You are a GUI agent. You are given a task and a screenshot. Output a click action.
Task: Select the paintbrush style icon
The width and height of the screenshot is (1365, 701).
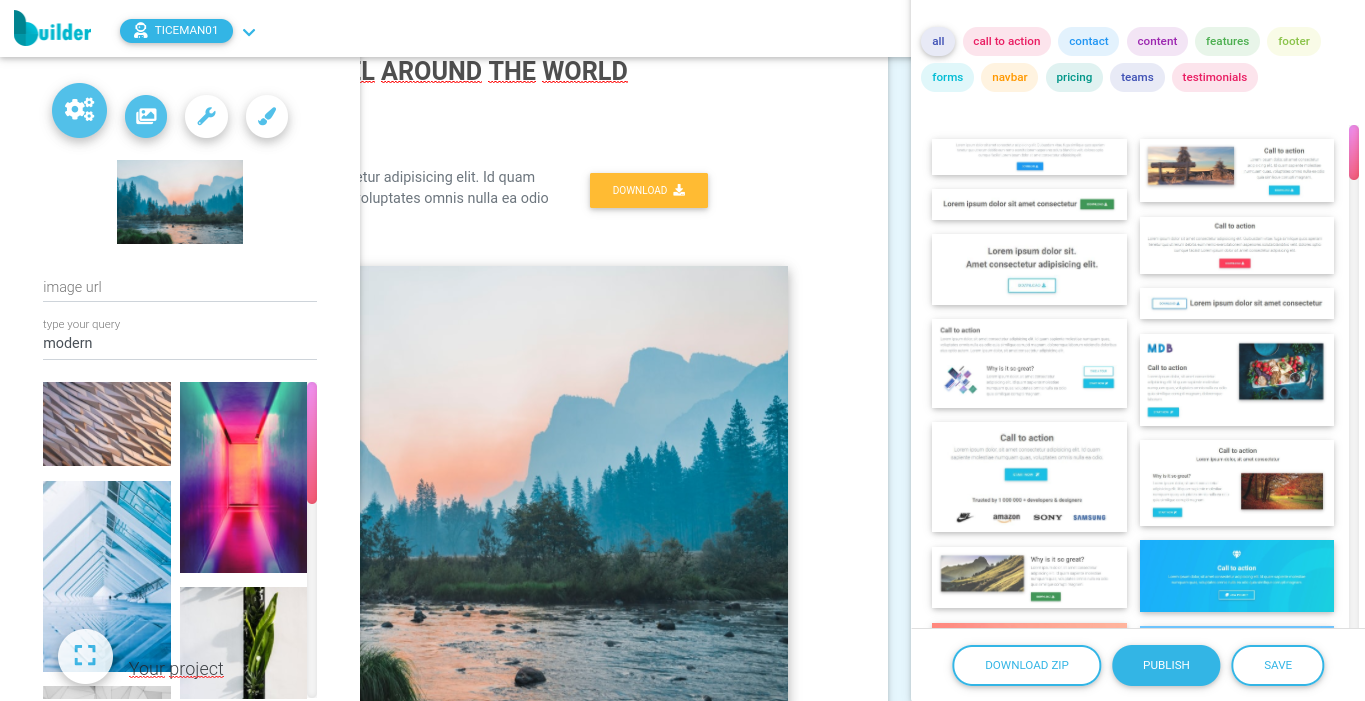click(267, 116)
